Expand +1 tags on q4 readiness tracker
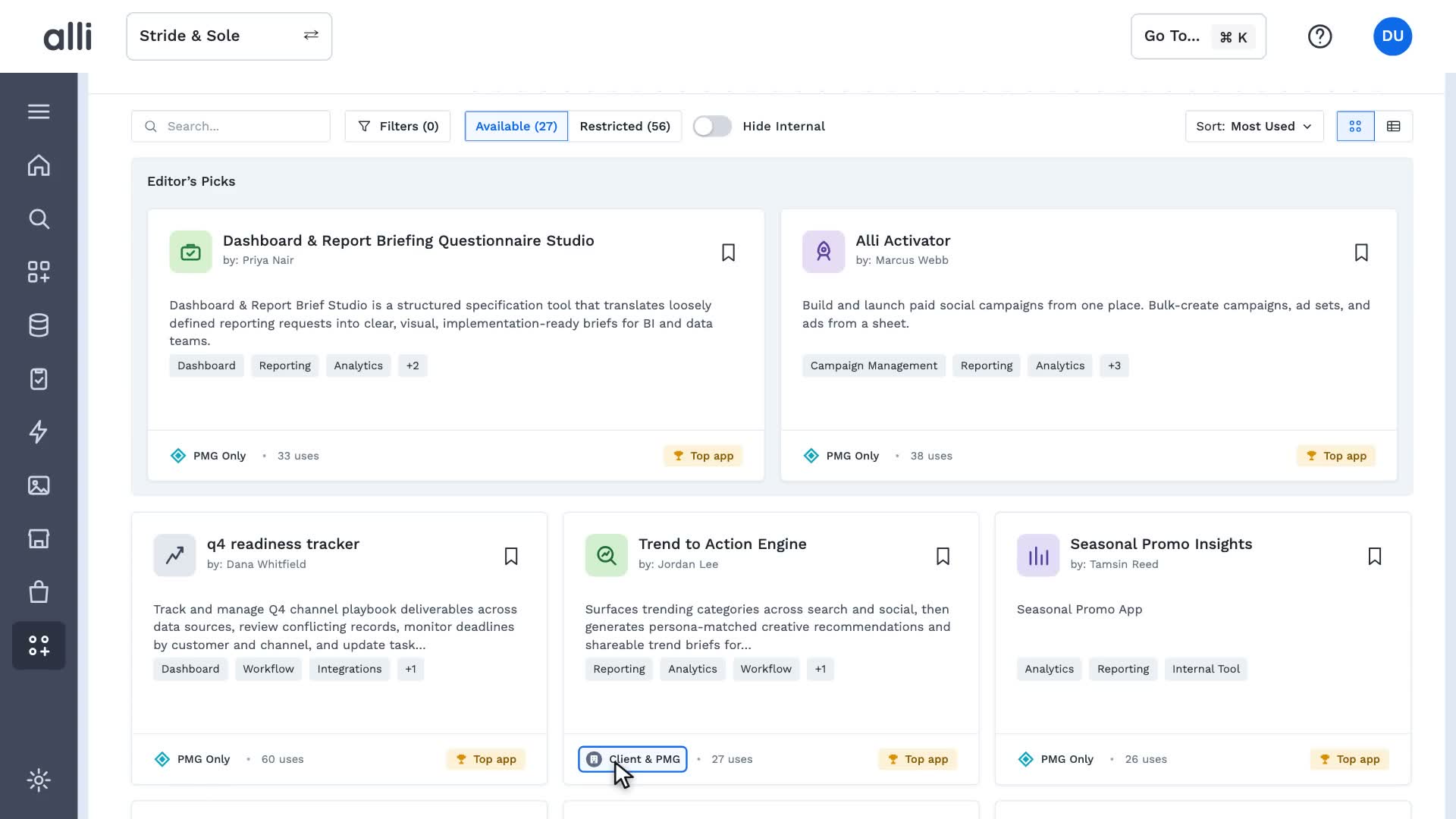The image size is (1456, 819). [410, 669]
